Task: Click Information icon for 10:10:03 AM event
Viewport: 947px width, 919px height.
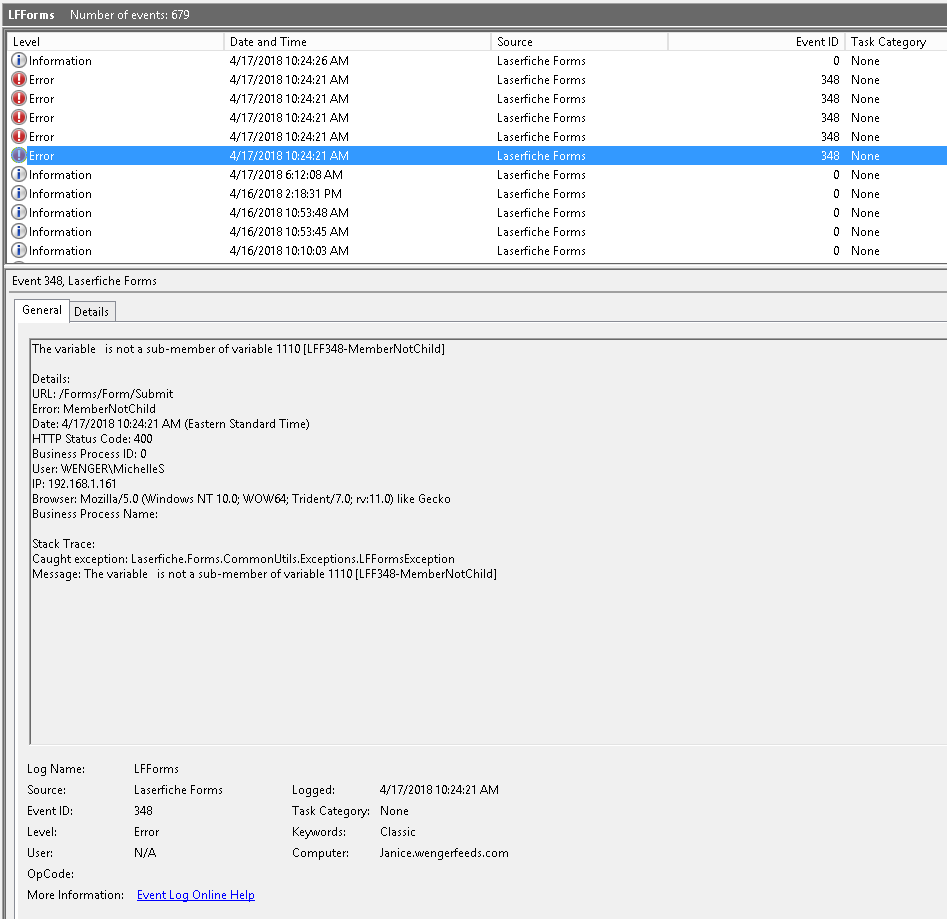Action: pyautogui.click(x=19, y=251)
